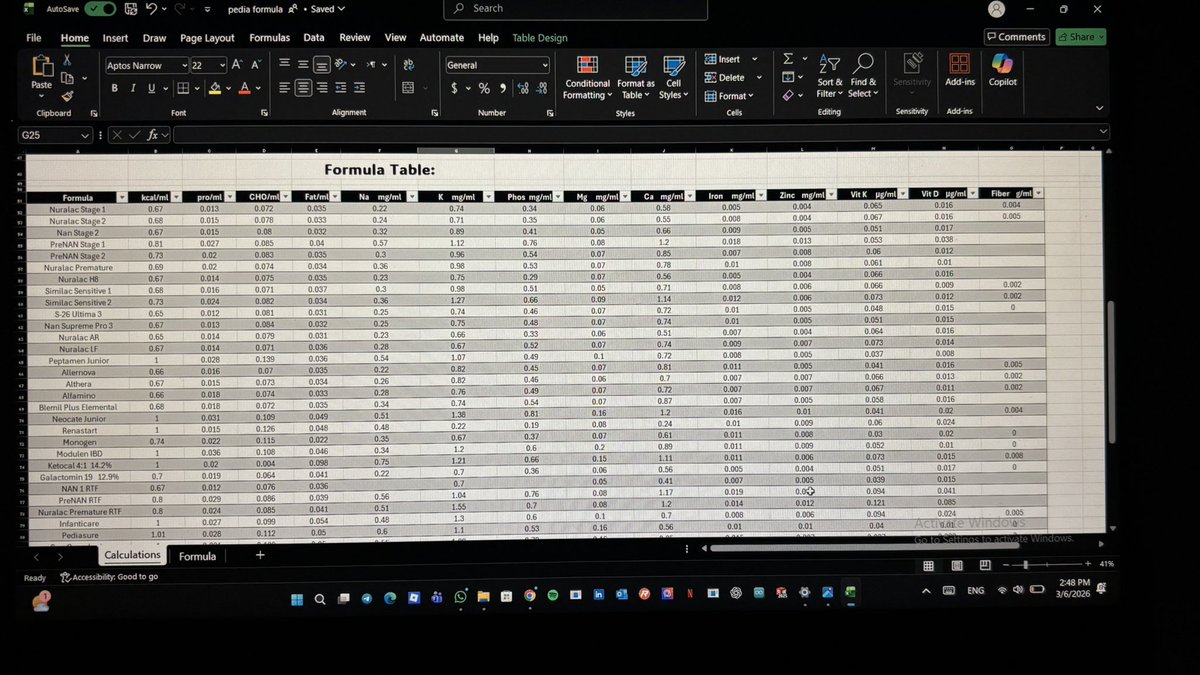Click Undo arrow in title bar
Image resolution: width=1200 pixels, height=675 pixels.
pos(151,9)
